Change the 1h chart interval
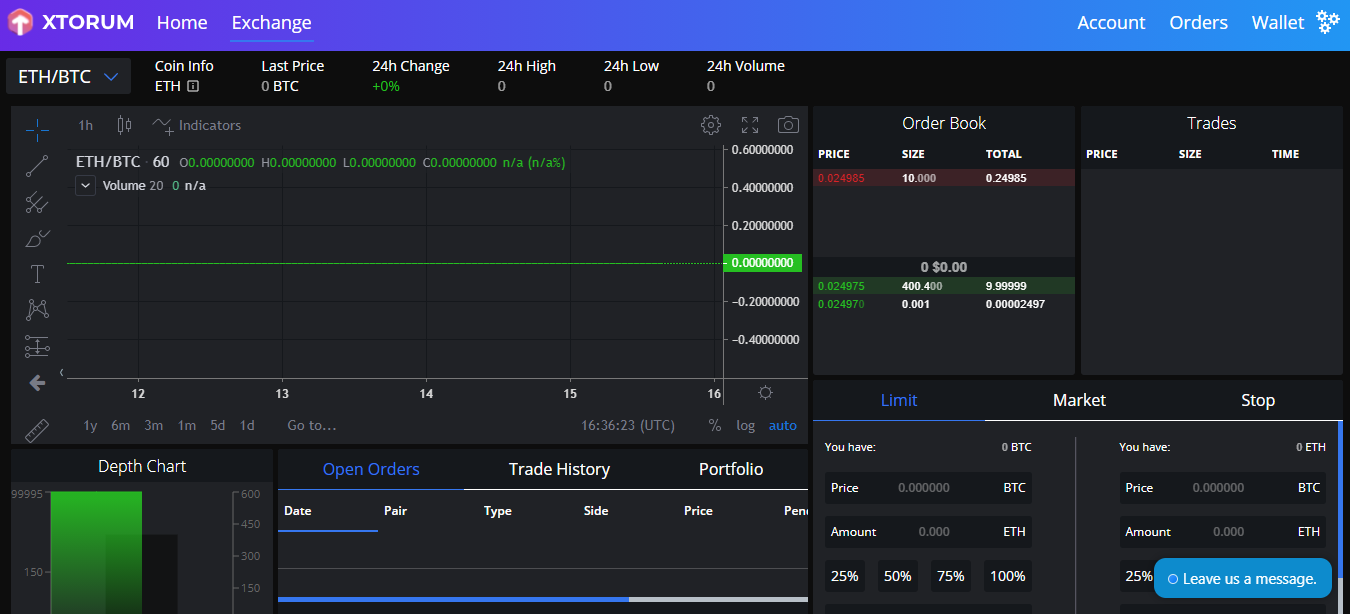The image size is (1350, 614). [x=86, y=125]
